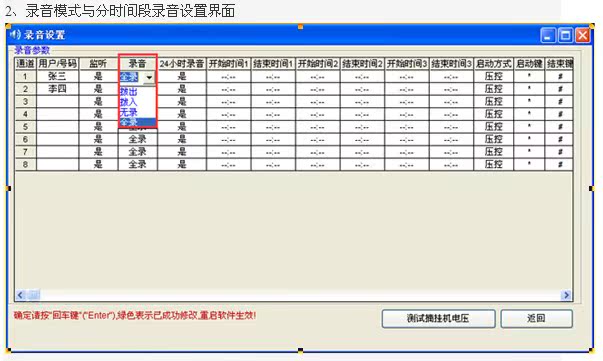This screenshot has height=361, width=603.
Task: Click the right scroll arrow of horizontal scrollbar
Action: 566,295
